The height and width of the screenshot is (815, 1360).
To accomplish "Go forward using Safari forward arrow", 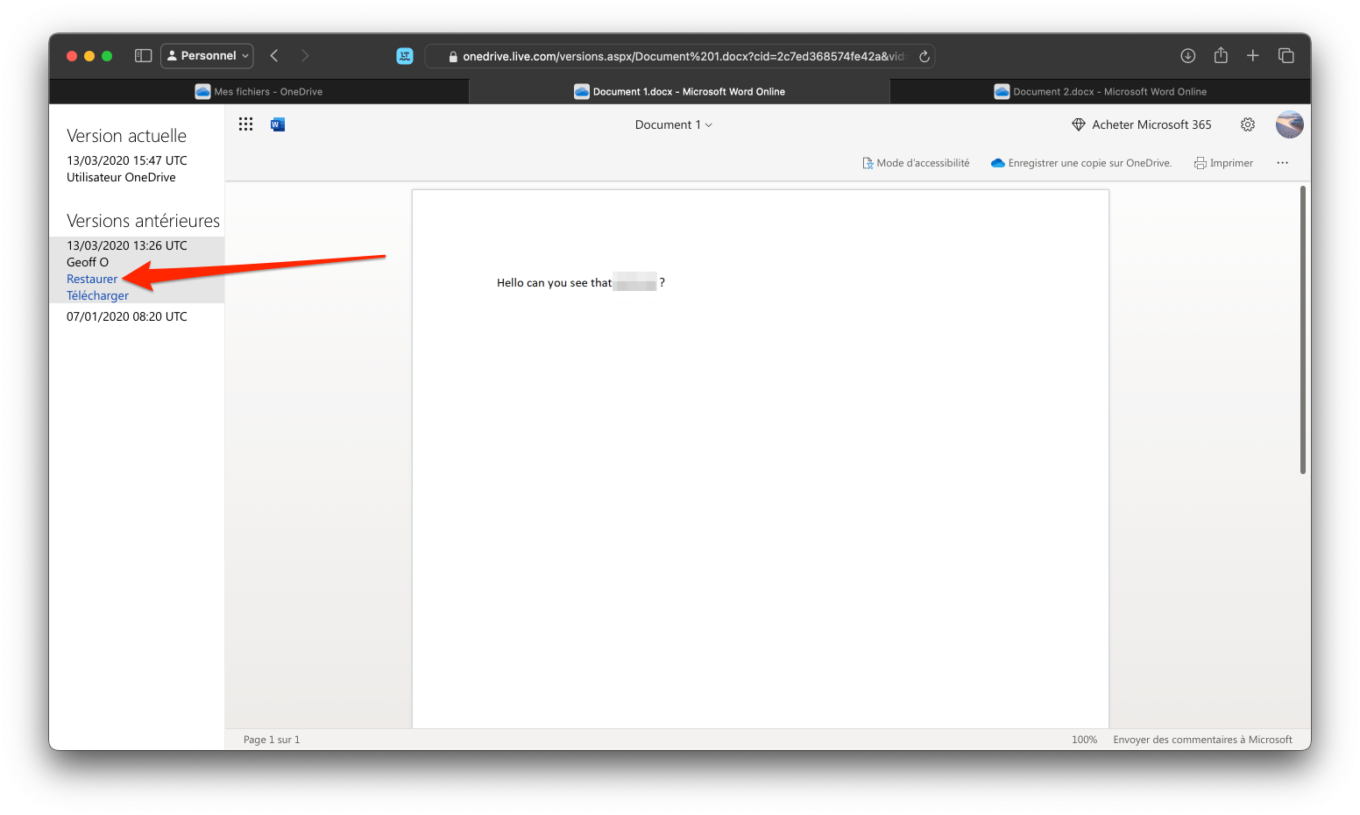I will click(x=305, y=56).
